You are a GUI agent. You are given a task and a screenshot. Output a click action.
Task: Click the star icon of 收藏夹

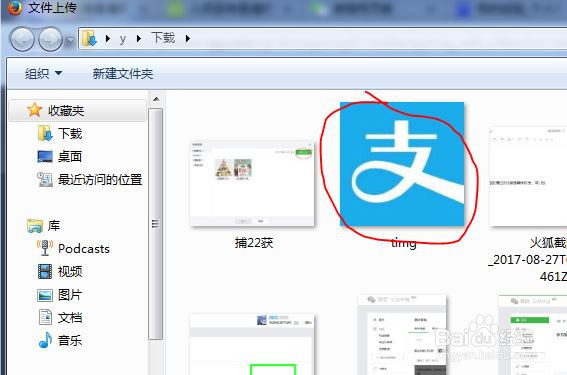pyautogui.click(x=34, y=110)
